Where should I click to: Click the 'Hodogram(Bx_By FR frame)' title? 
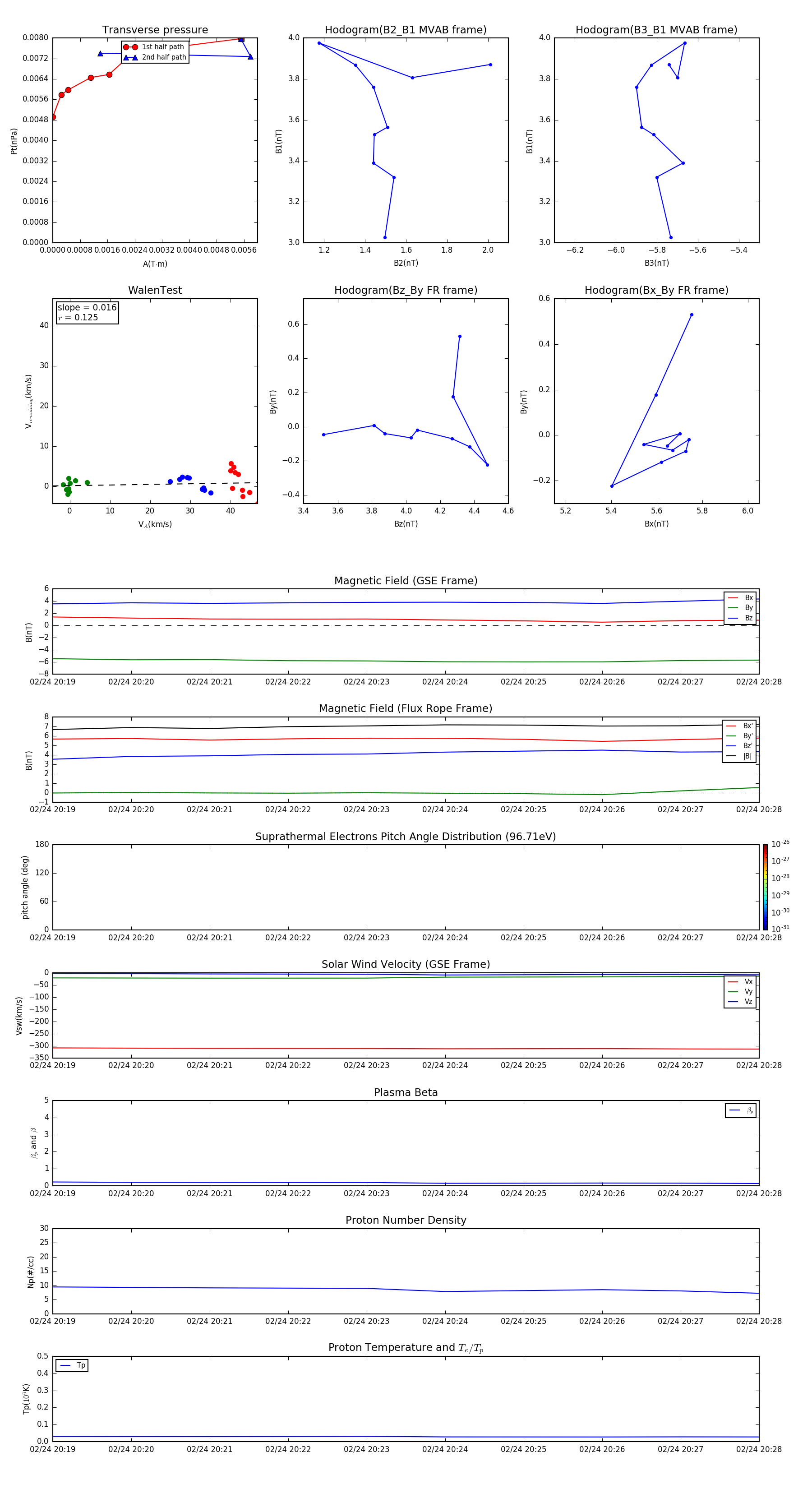656,290
